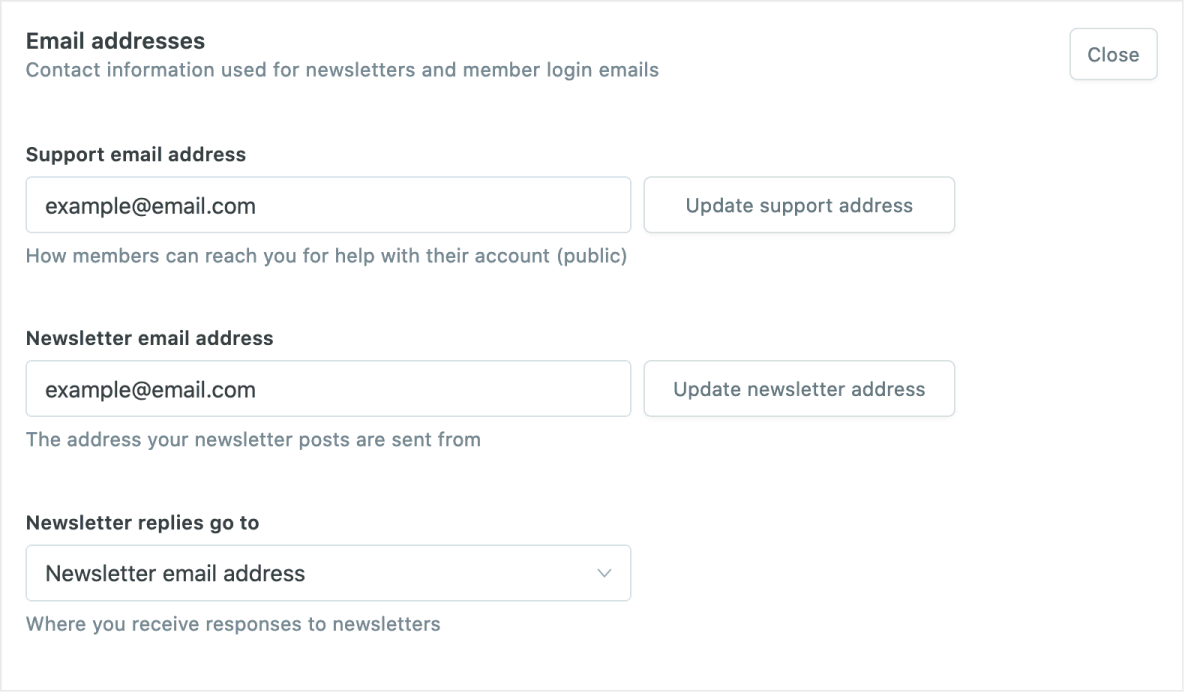
Task: Click the 'Support email address' field label
Action: coord(136,155)
